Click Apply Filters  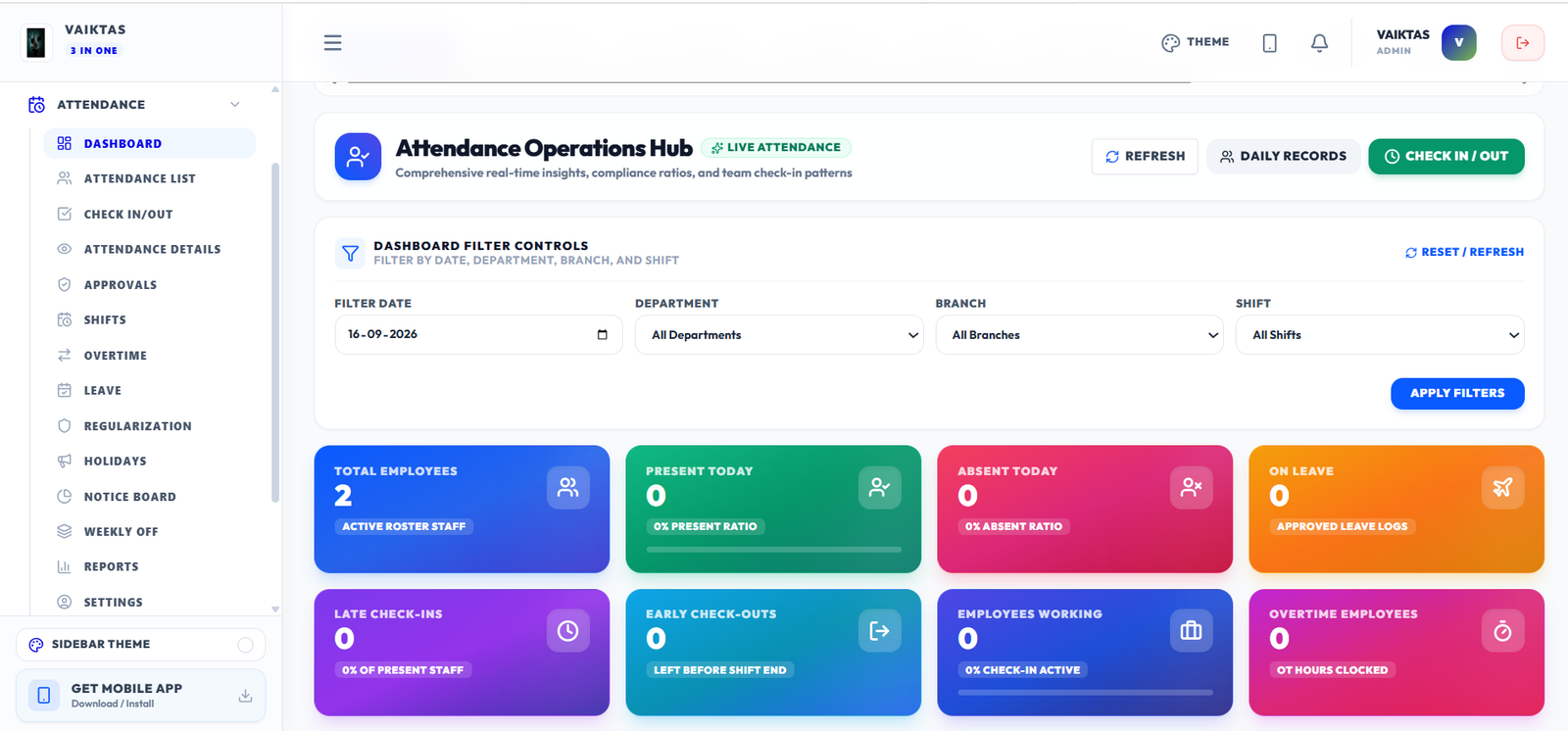tap(1457, 394)
